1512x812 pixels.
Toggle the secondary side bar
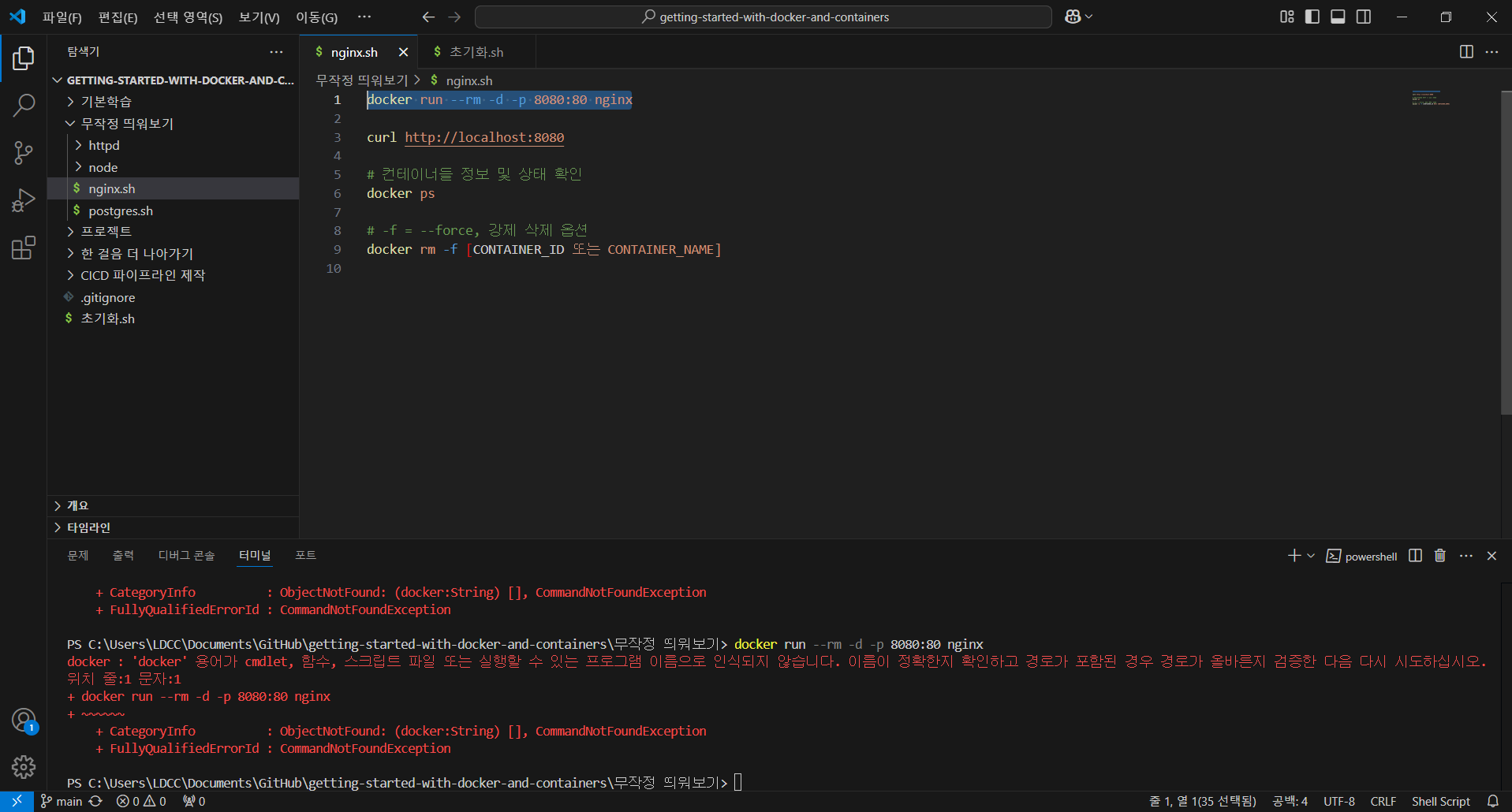click(x=1364, y=17)
